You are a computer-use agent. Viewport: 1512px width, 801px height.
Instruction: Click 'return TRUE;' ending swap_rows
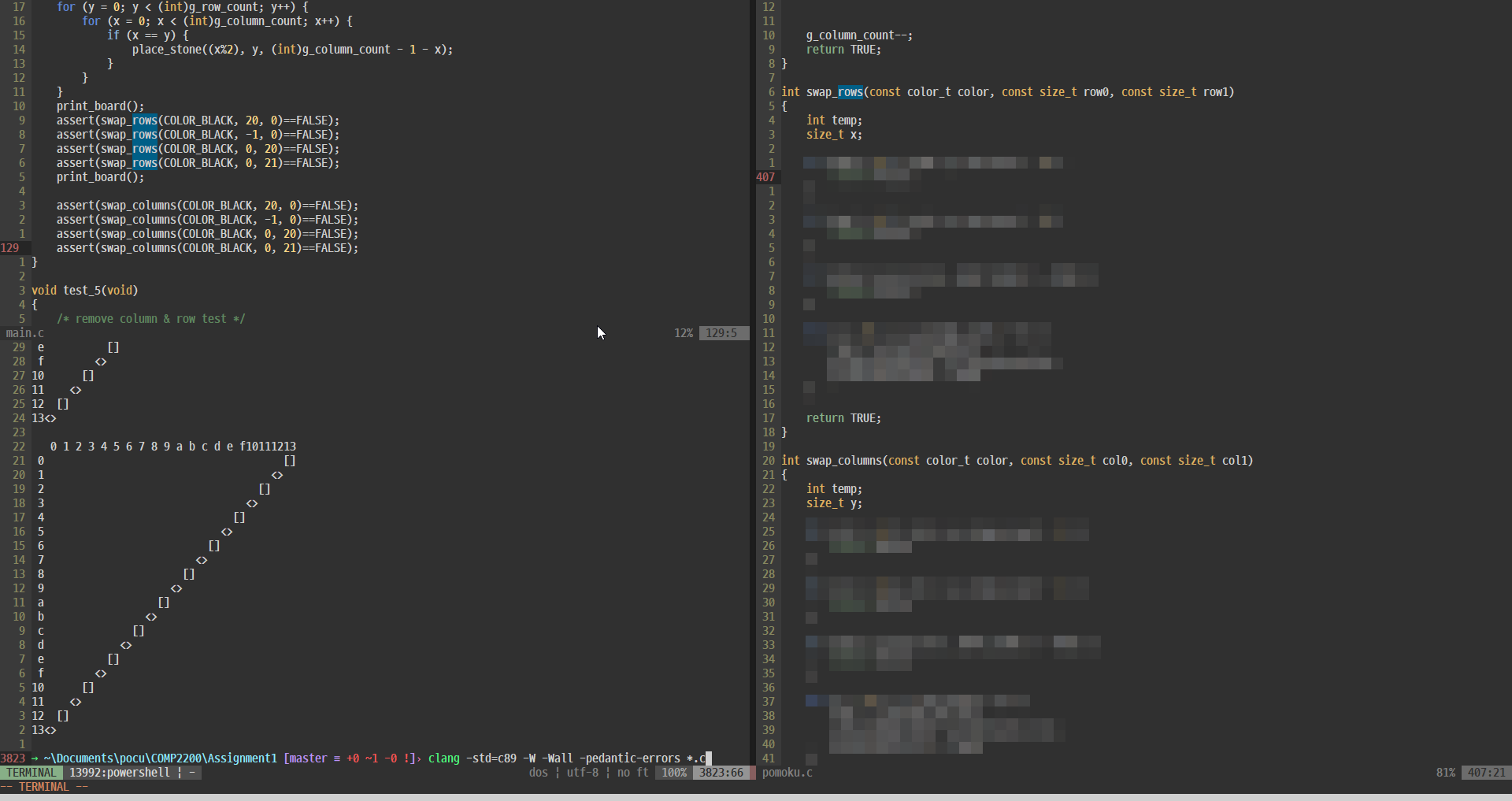coord(844,418)
